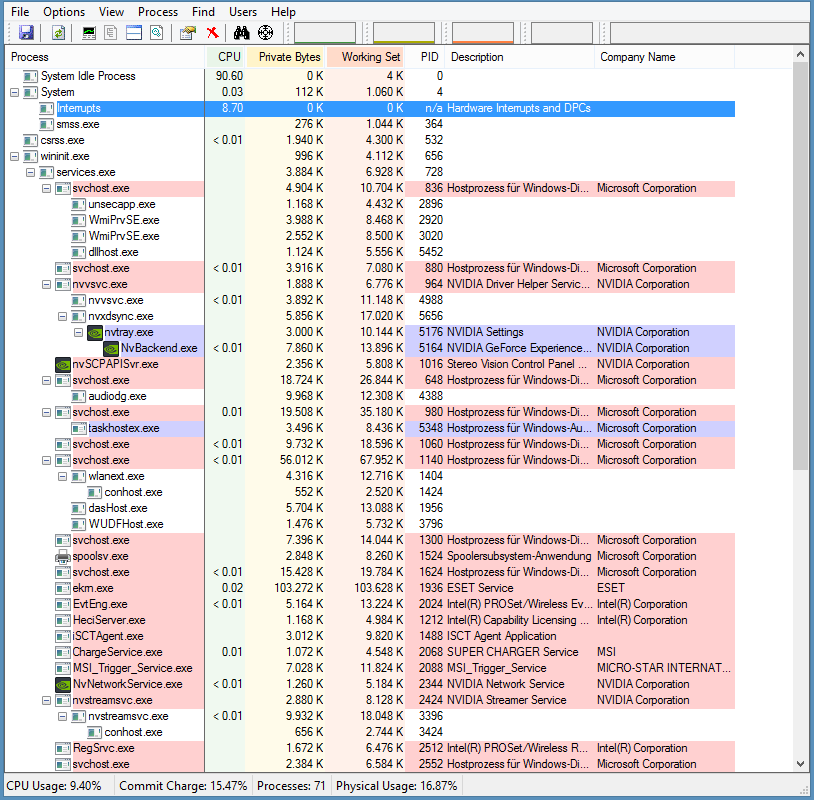814x800 pixels.
Task: Open the System Information graph icon
Action: tap(89, 33)
